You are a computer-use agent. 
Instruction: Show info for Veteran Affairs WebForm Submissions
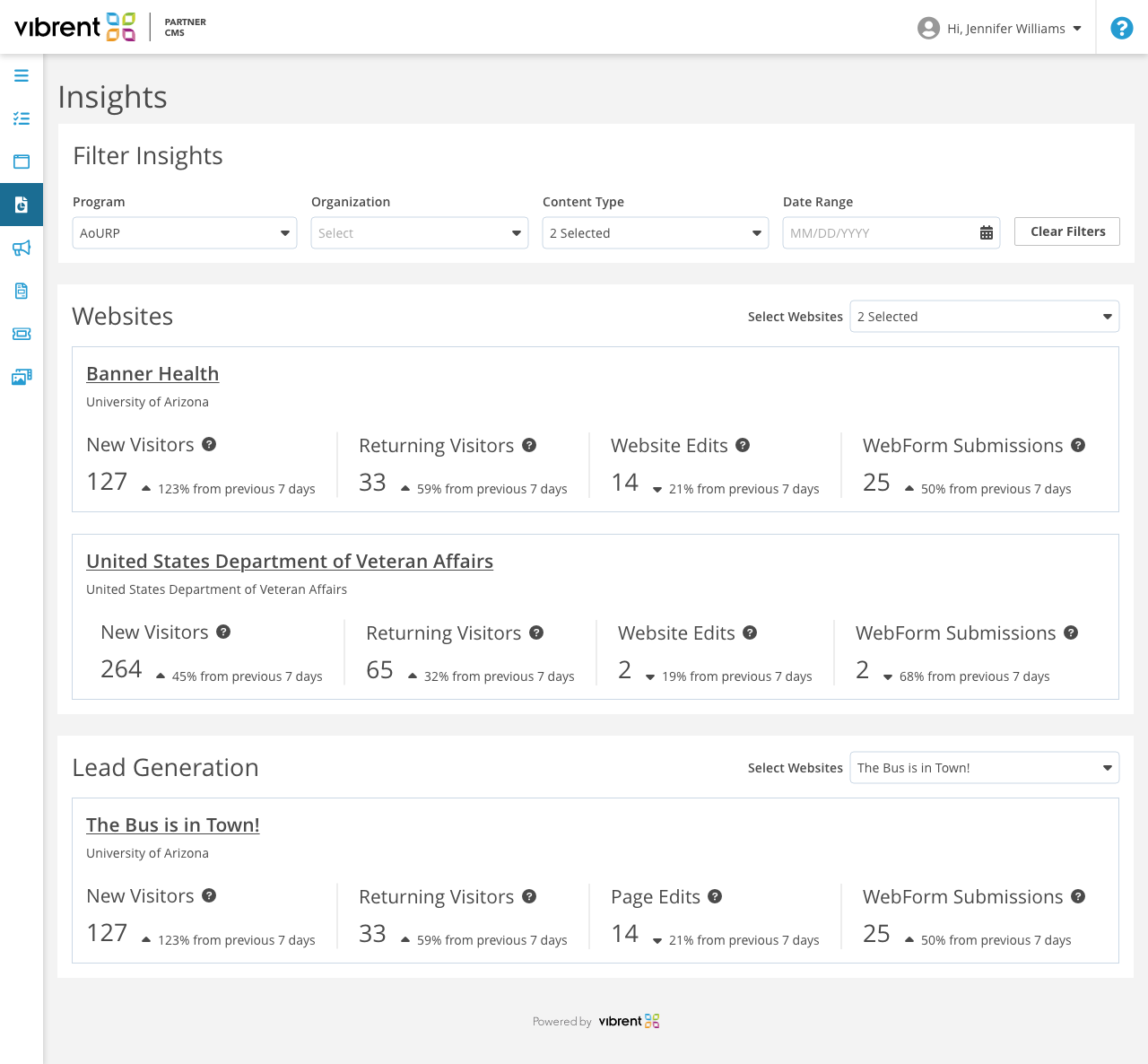(x=1071, y=632)
